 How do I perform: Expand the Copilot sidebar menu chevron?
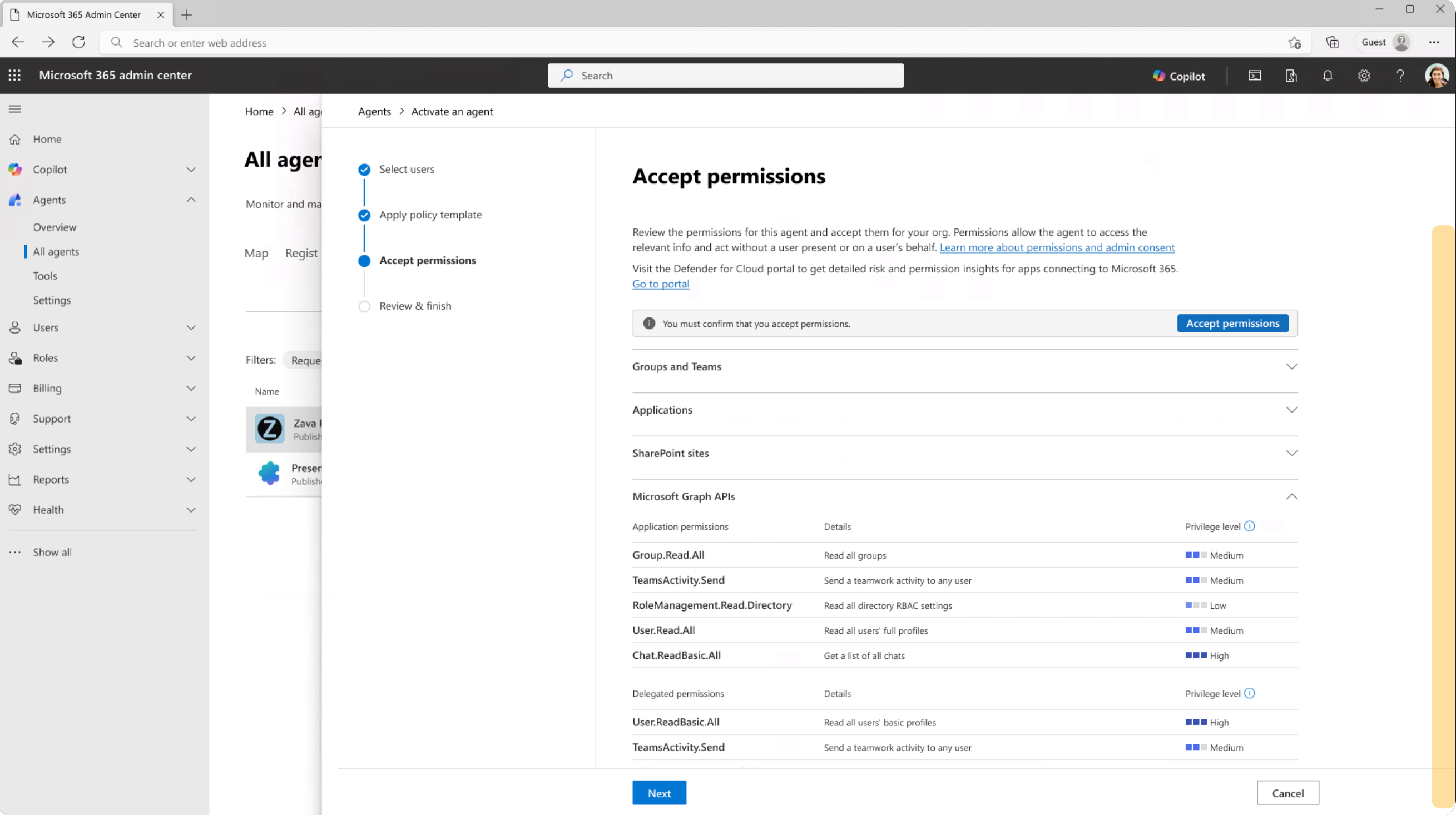[191, 170]
